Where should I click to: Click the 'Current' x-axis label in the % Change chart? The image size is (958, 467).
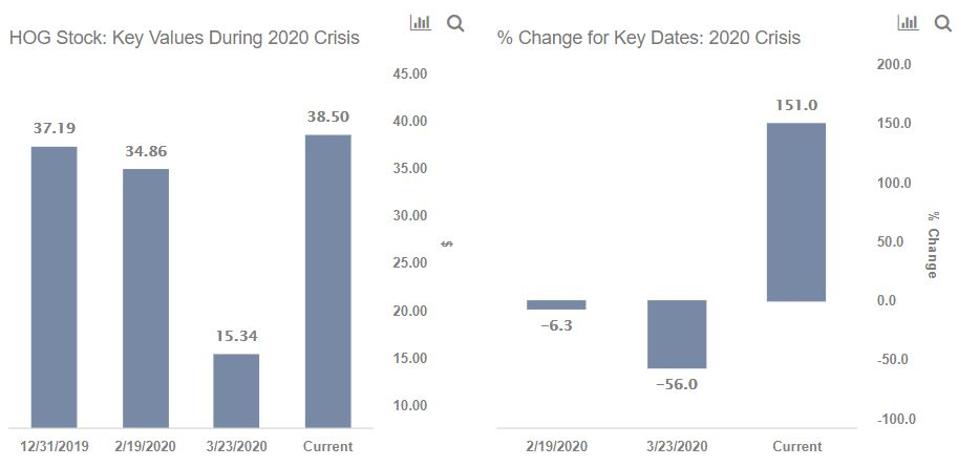click(797, 446)
